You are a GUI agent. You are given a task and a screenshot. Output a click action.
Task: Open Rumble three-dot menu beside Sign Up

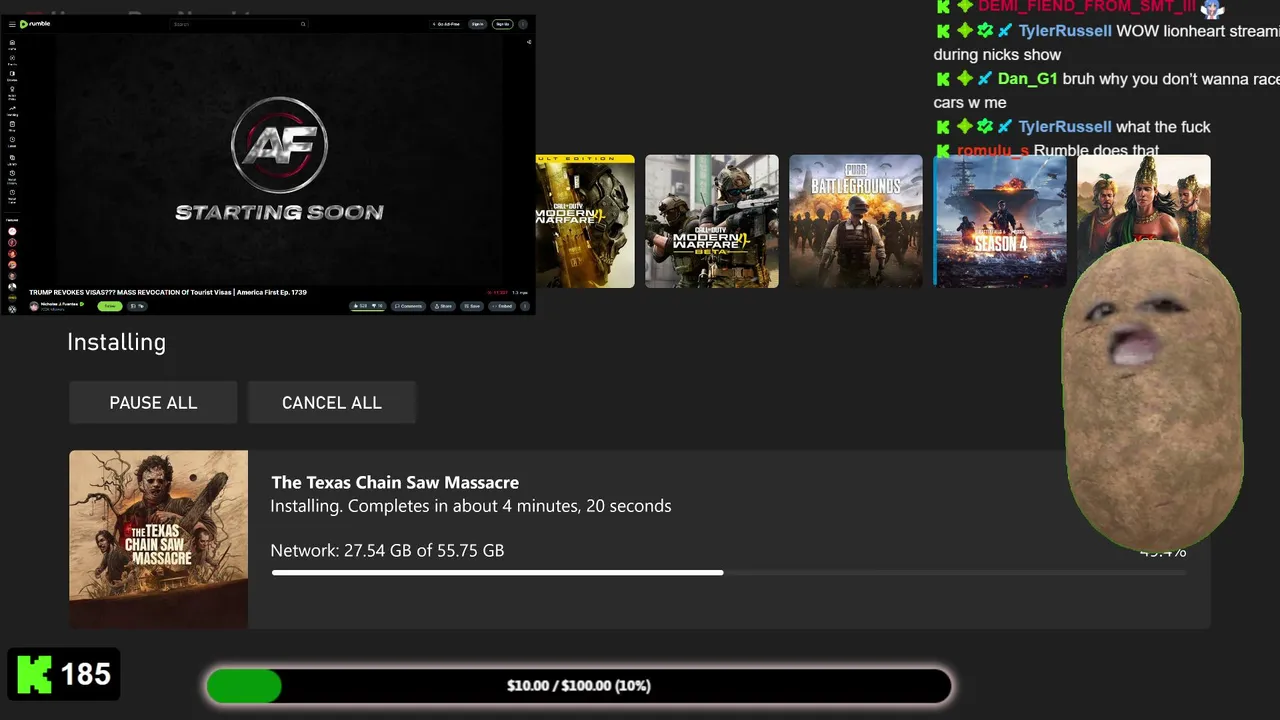point(522,24)
